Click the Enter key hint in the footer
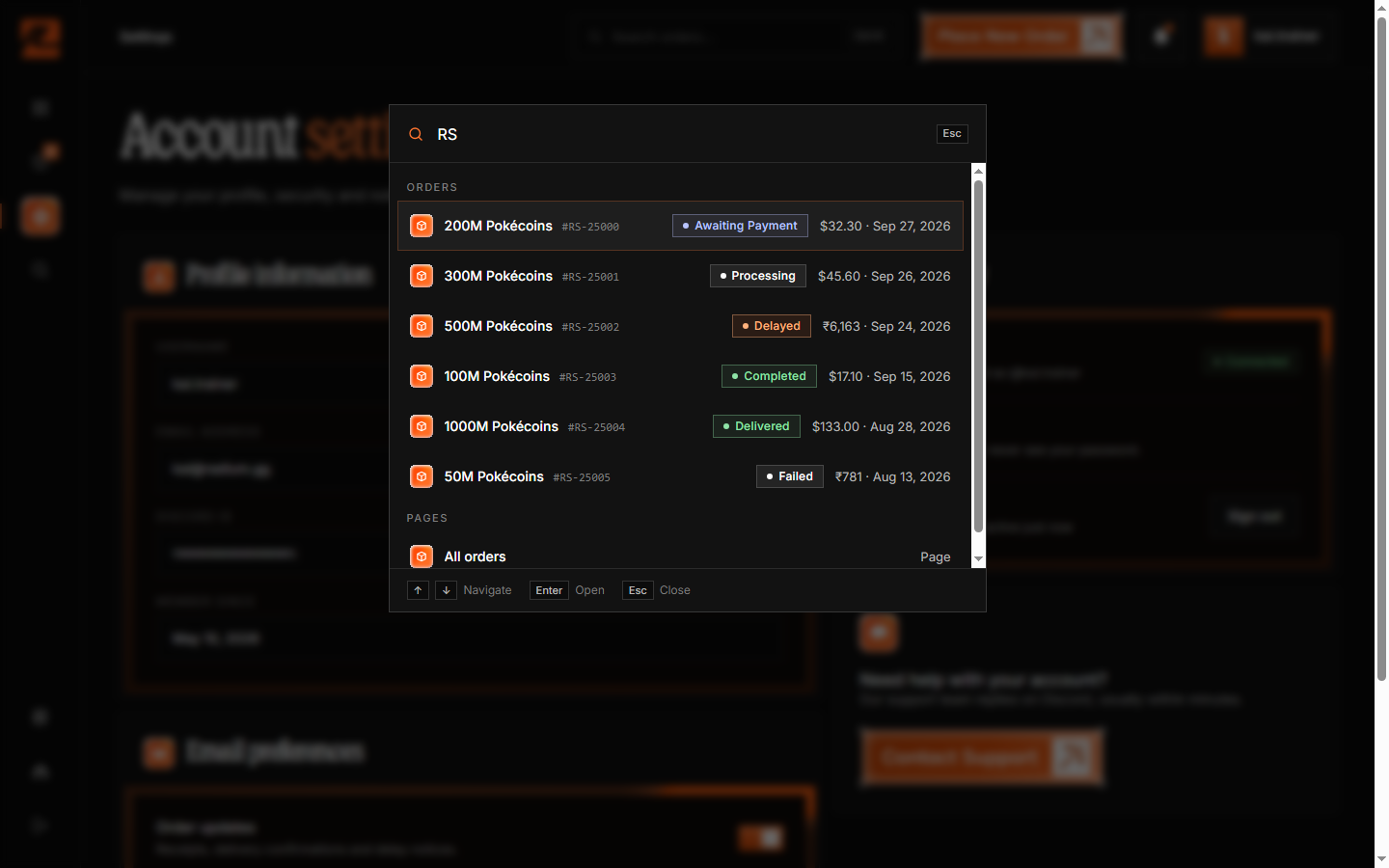Screen dimensions: 1389x868 549,590
